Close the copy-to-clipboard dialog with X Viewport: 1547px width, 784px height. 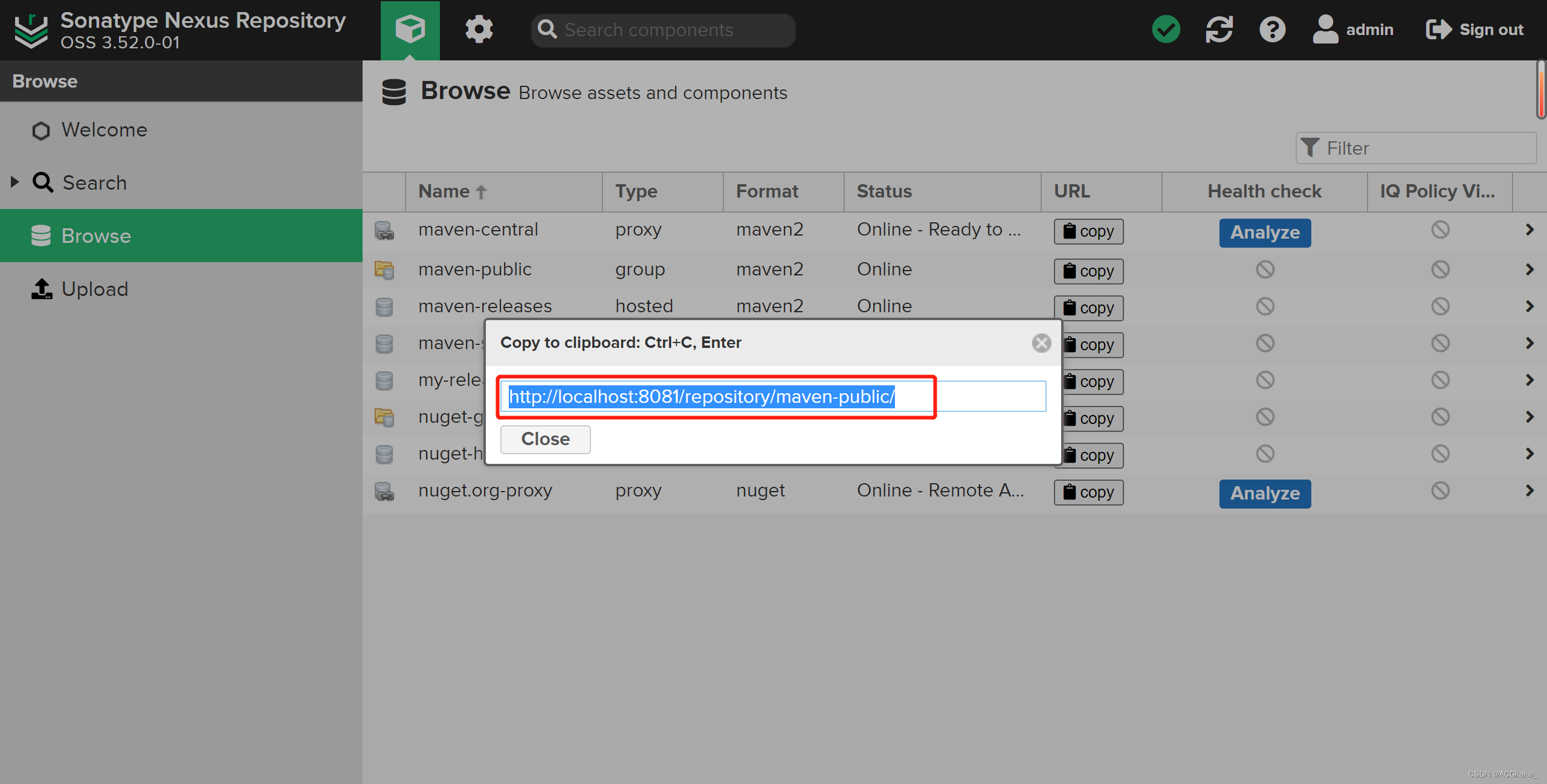point(1041,343)
